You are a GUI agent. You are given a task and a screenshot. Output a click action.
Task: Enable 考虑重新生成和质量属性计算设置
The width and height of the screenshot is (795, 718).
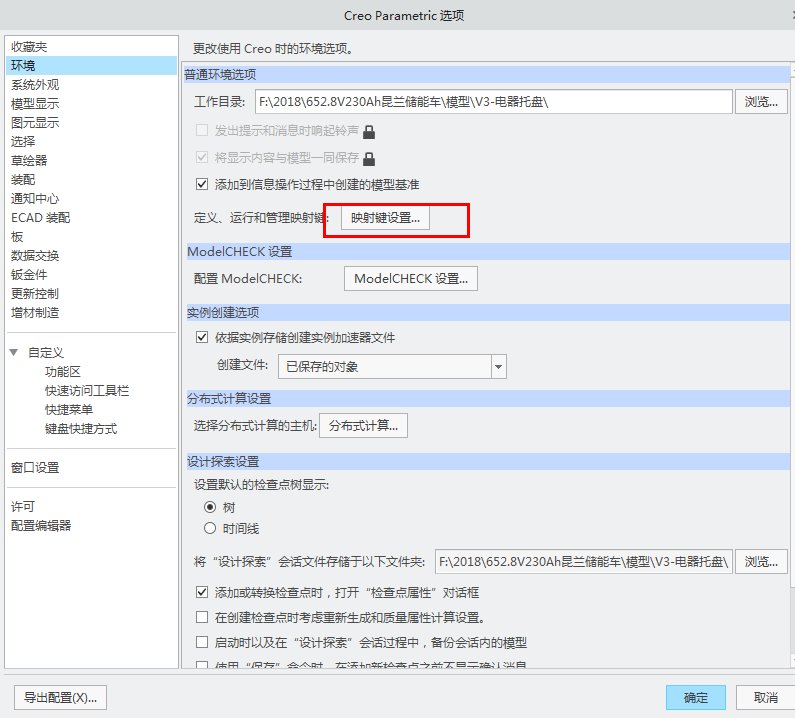(x=202, y=617)
